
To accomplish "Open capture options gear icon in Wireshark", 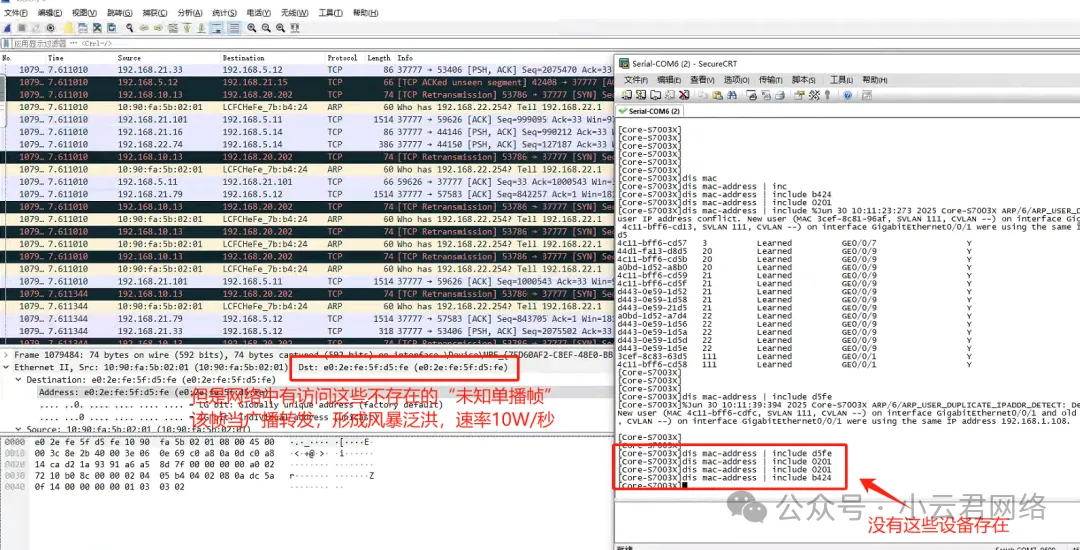I will click(x=51, y=28).
